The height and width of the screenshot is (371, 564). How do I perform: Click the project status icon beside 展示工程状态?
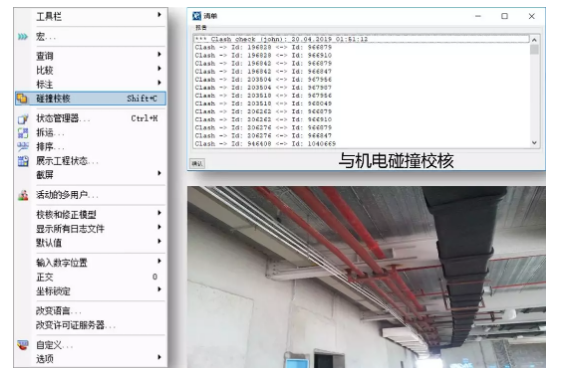click(x=23, y=161)
